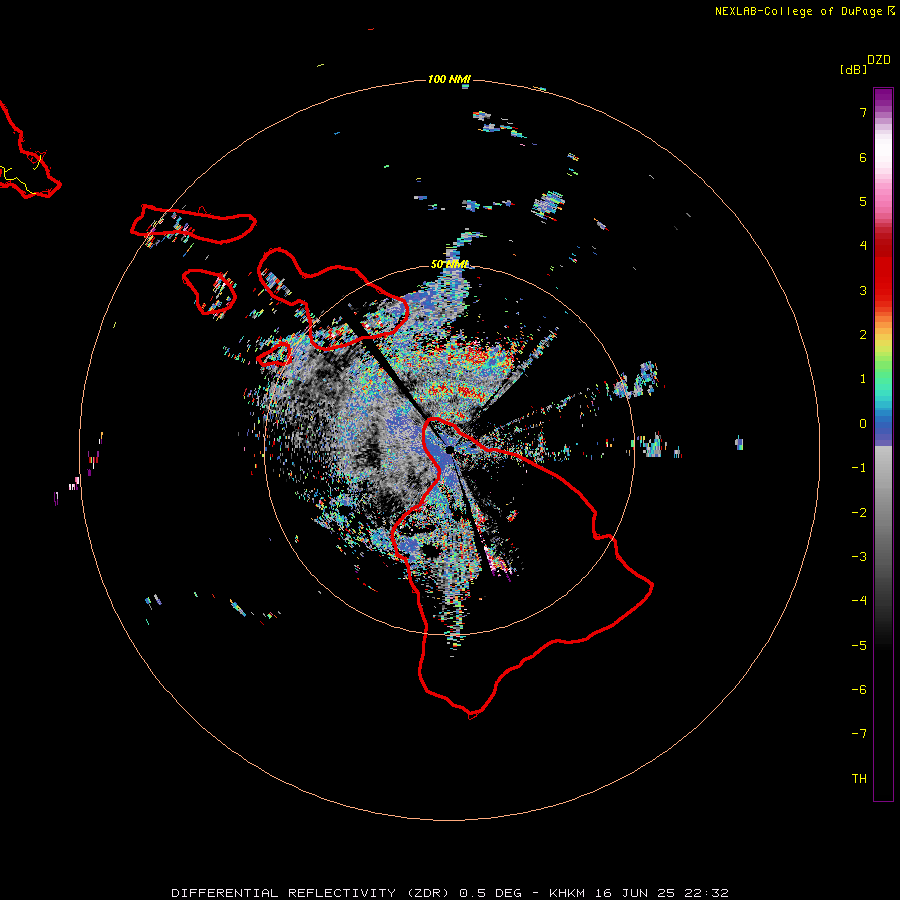Screen dimensions: 900x900
Task: Click the 50 NMI range ring label
Action: pos(449,264)
